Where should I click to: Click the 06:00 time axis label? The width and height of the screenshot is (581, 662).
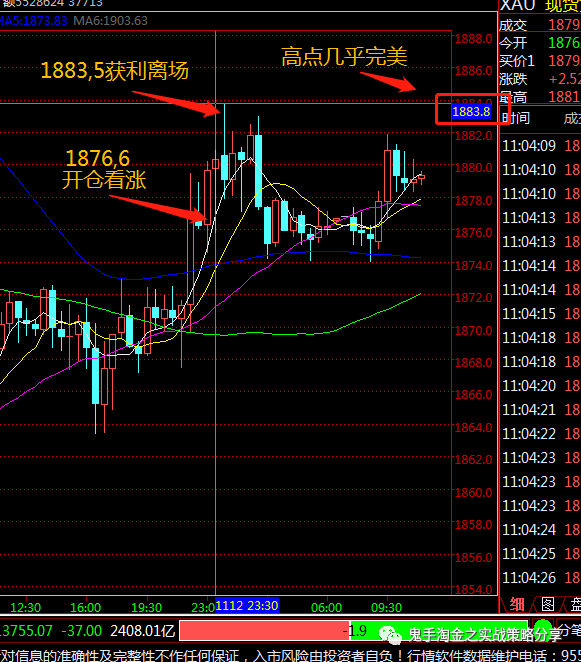click(326, 608)
